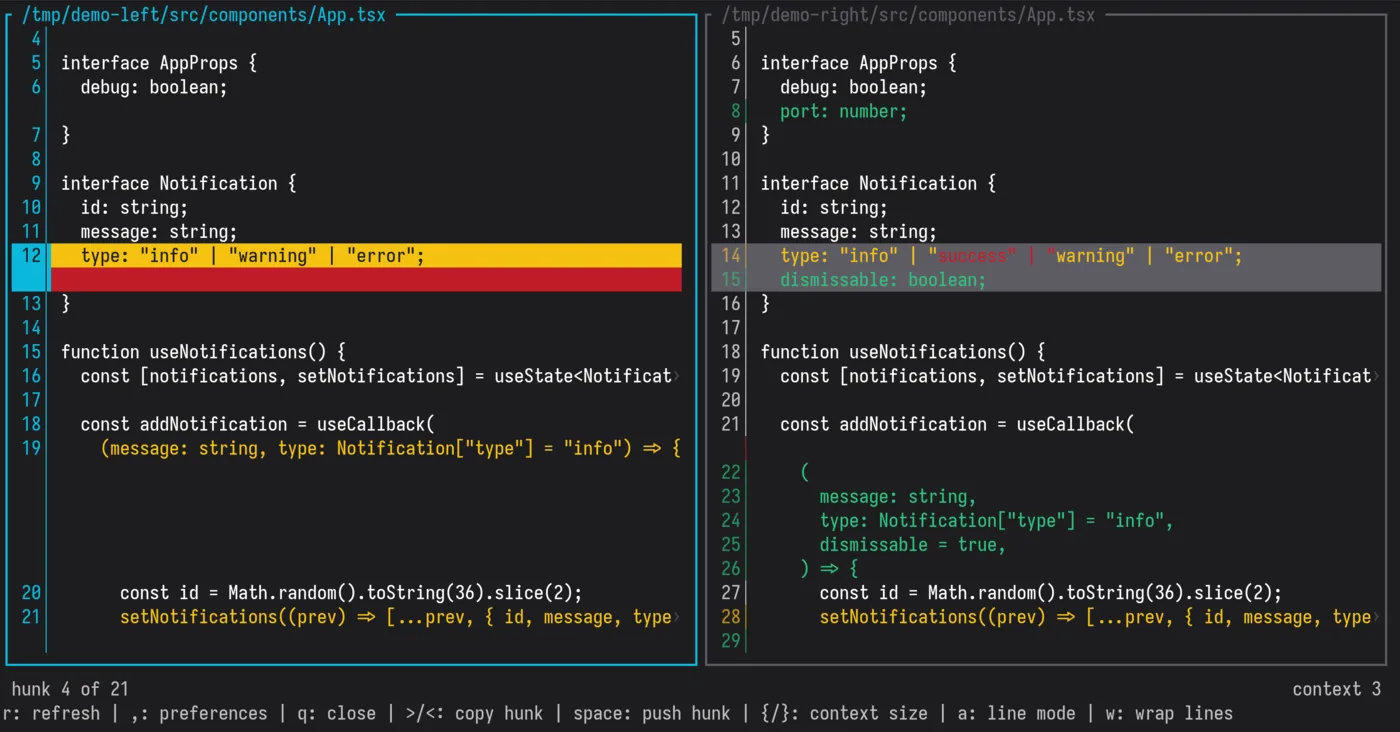Viewport: 1400px width, 732px height.
Task: Click line number 12 in left gutter
Action: coord(31,256)
